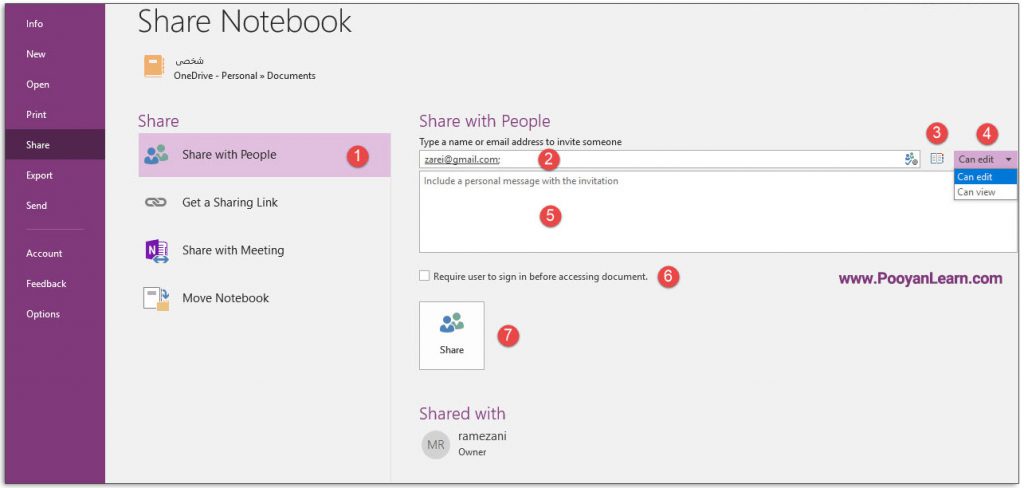Screen dimensions: 1024x488
Task: Click the ramezani owner name
Action: (x=482, y=436)
